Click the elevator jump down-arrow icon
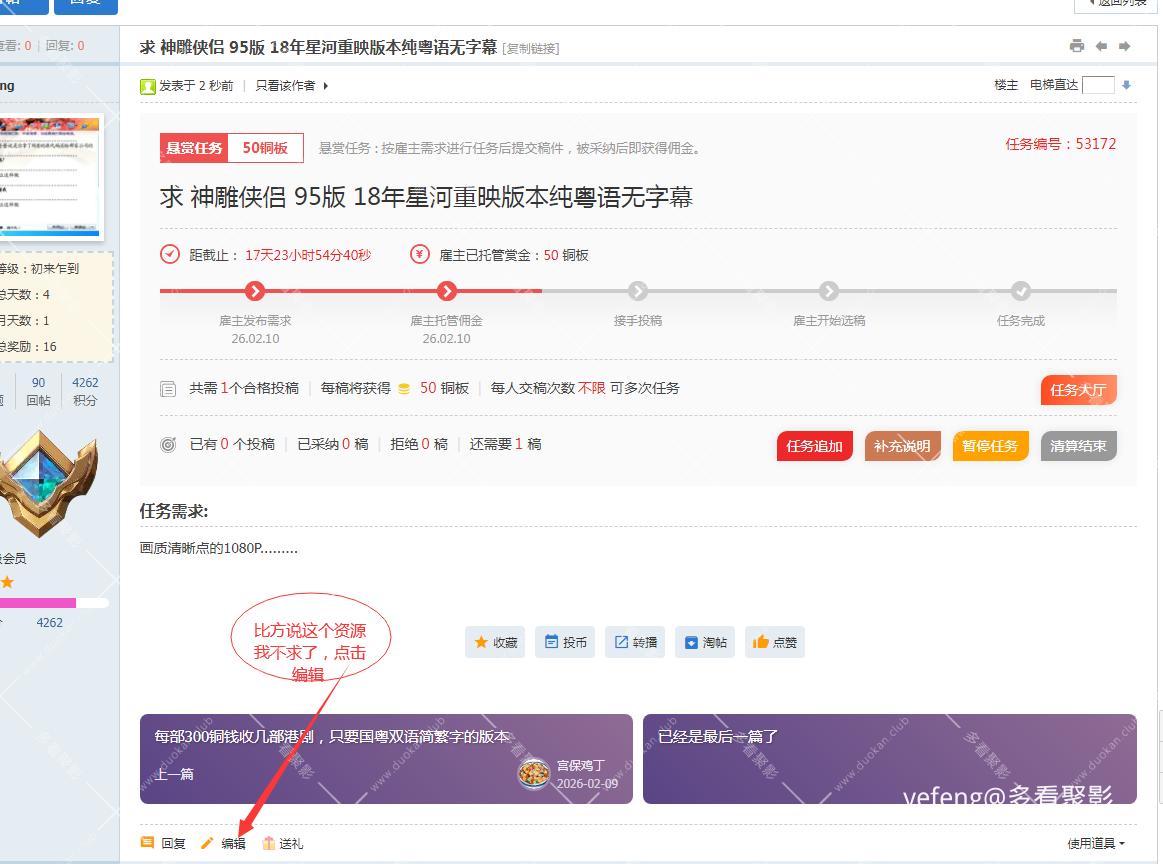The width and height of the screenshot is (1163, 864). coord(1126,86)
